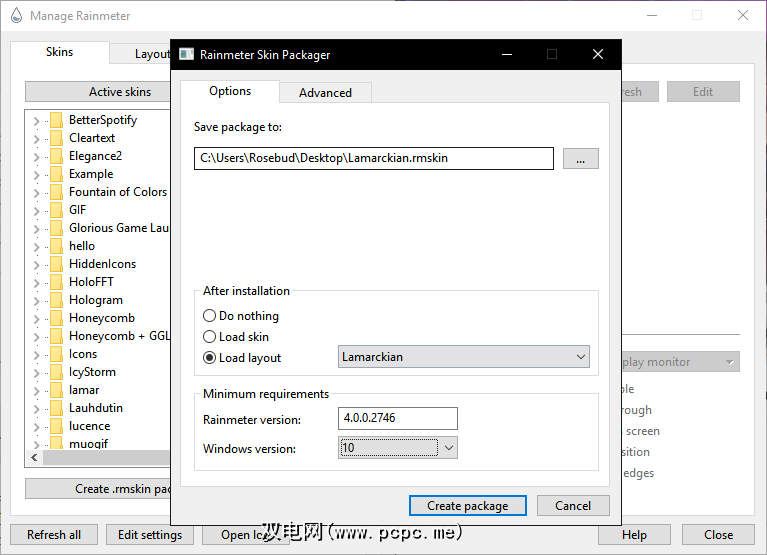Minimize the Rainmeter Skin Packager window
This screenshot has height=555, width=767.
click(x=507, y=54)
